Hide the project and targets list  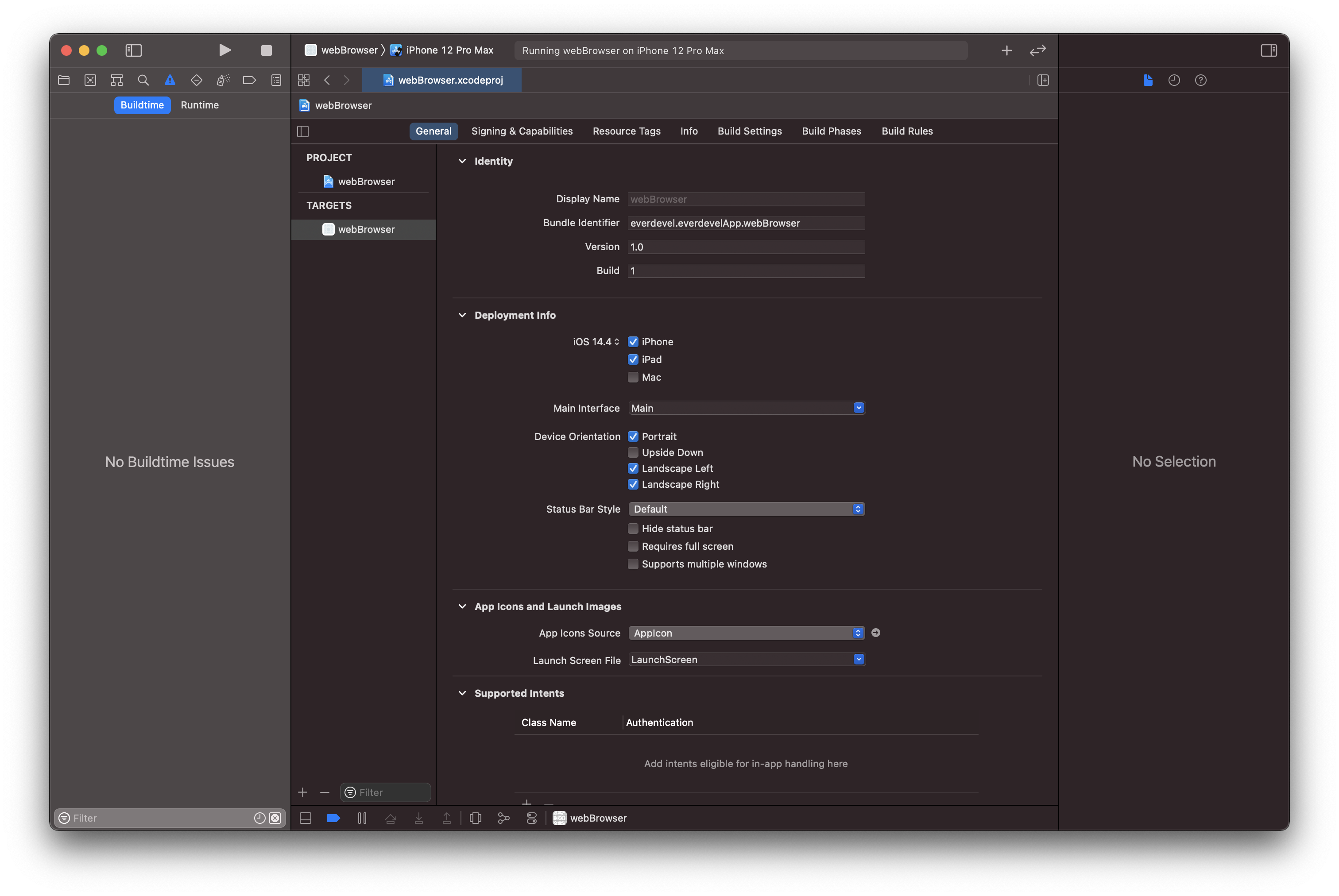303,131
